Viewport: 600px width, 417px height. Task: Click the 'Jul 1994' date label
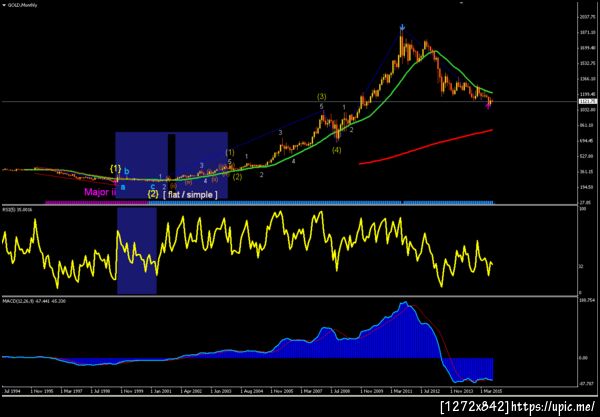point(12,391)
